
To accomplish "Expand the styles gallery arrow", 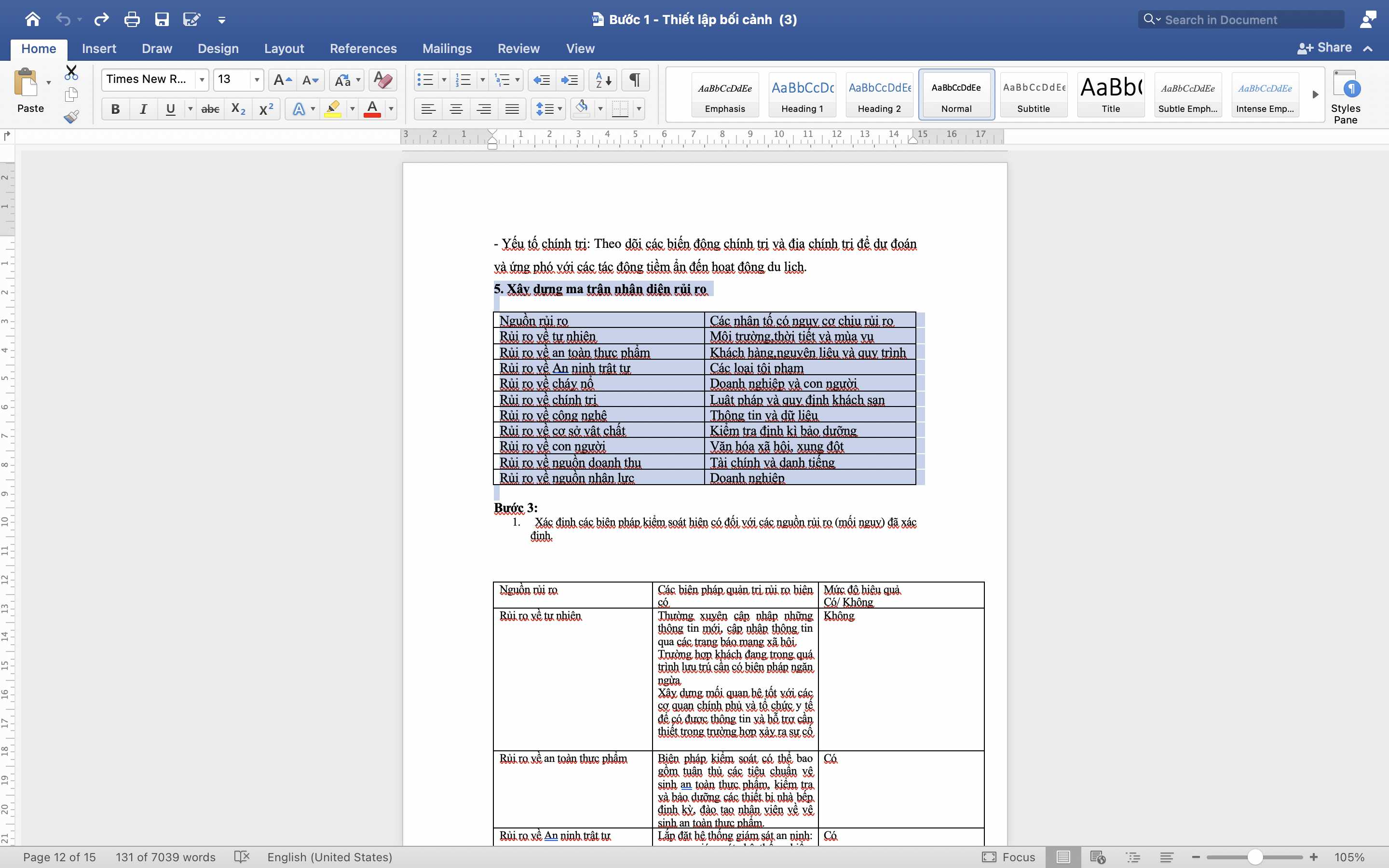I will point(1315,95).
